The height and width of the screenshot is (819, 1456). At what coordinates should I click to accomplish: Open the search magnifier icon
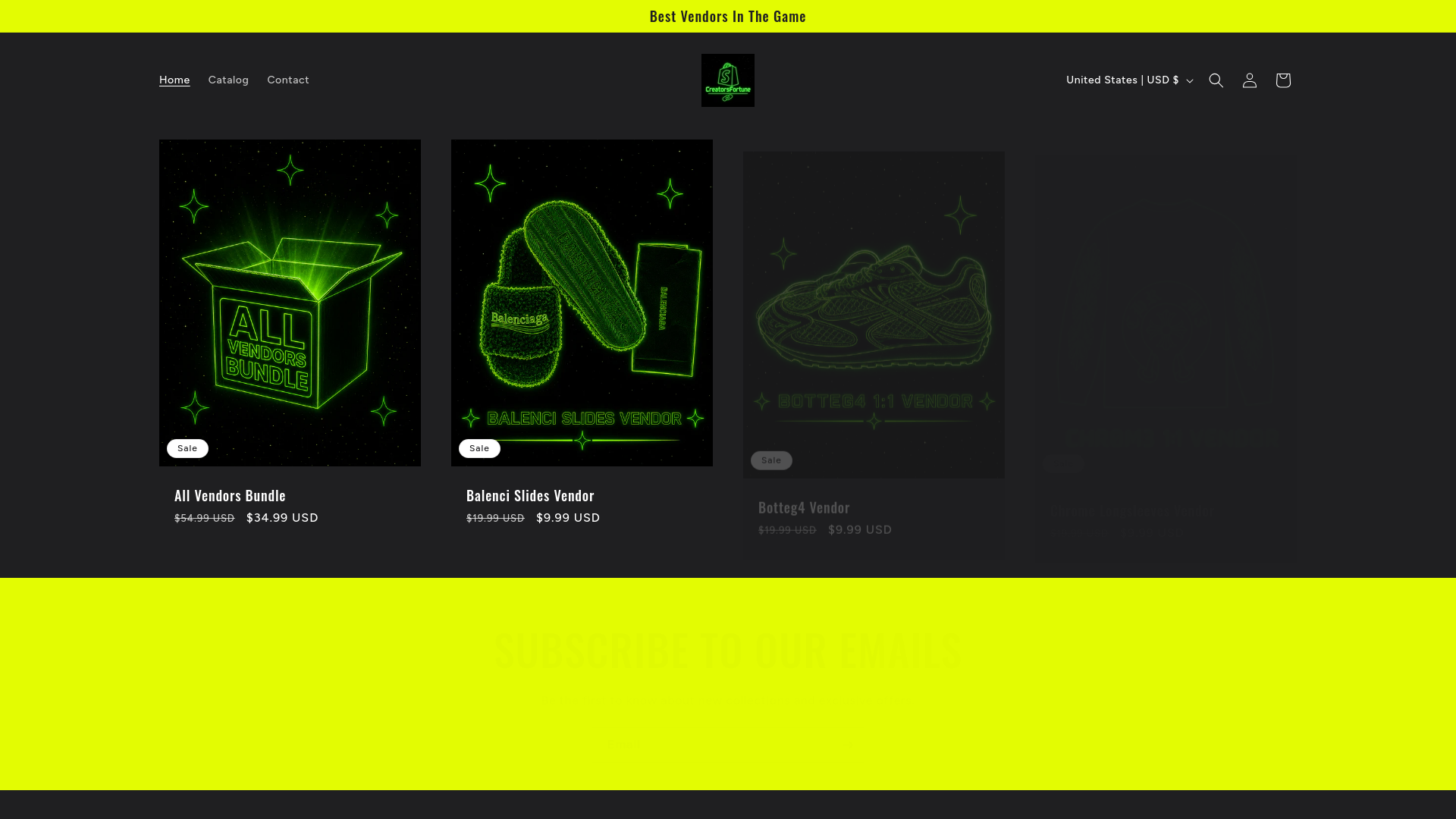1216,80
